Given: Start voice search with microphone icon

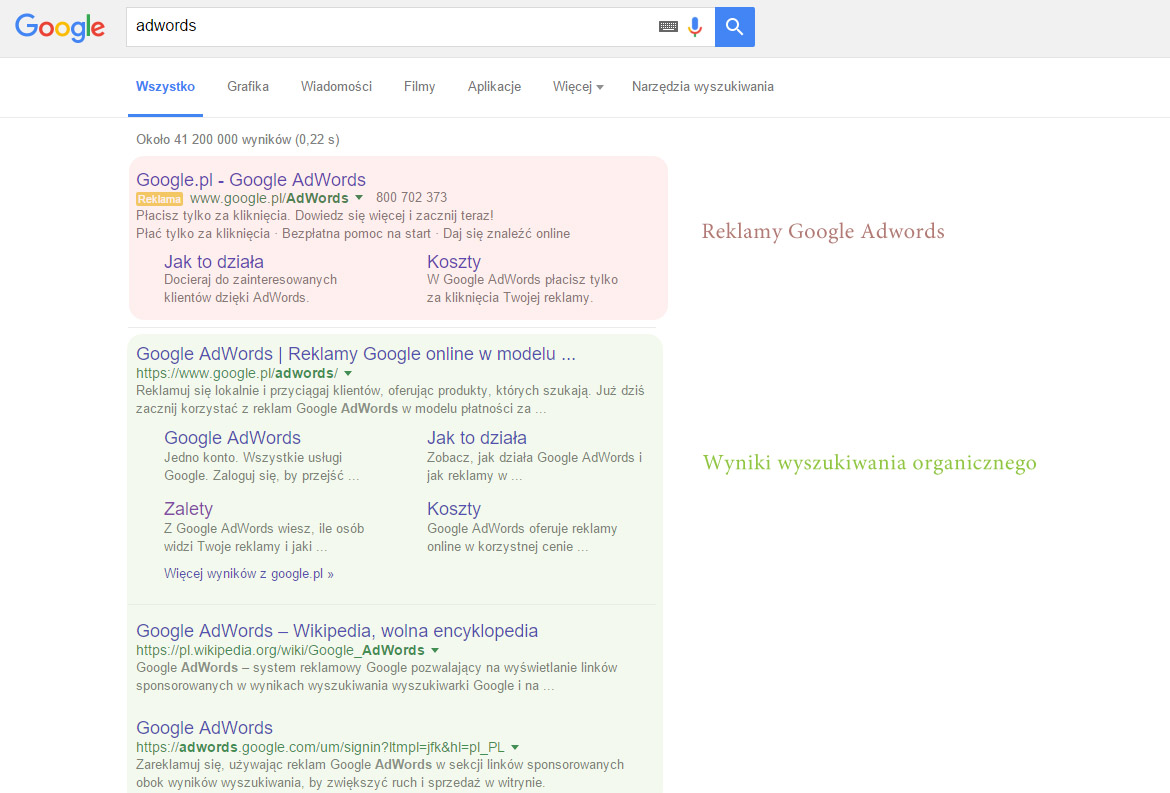Looking at the screenshot, I should 695,27.
